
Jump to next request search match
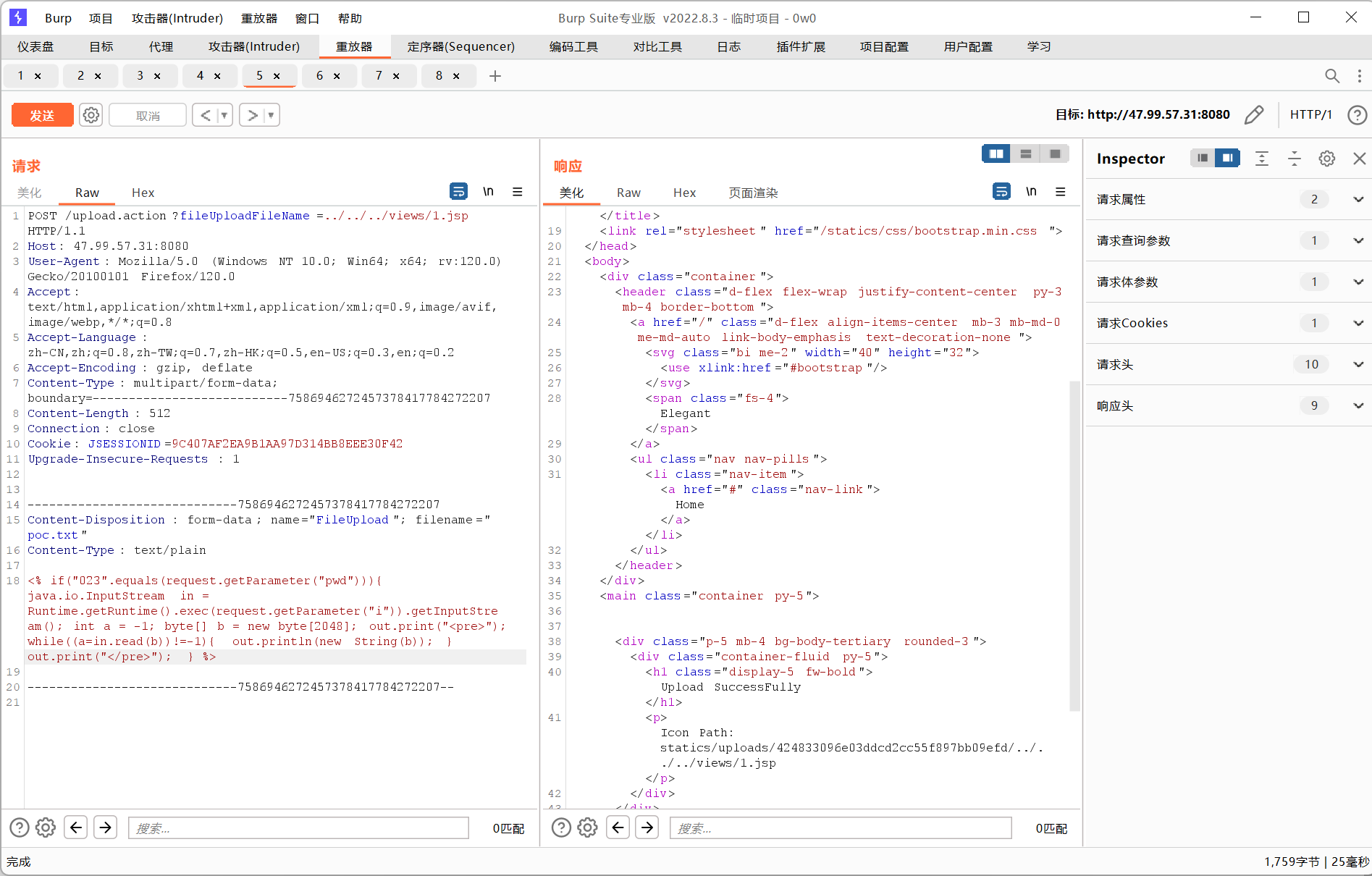105,827
